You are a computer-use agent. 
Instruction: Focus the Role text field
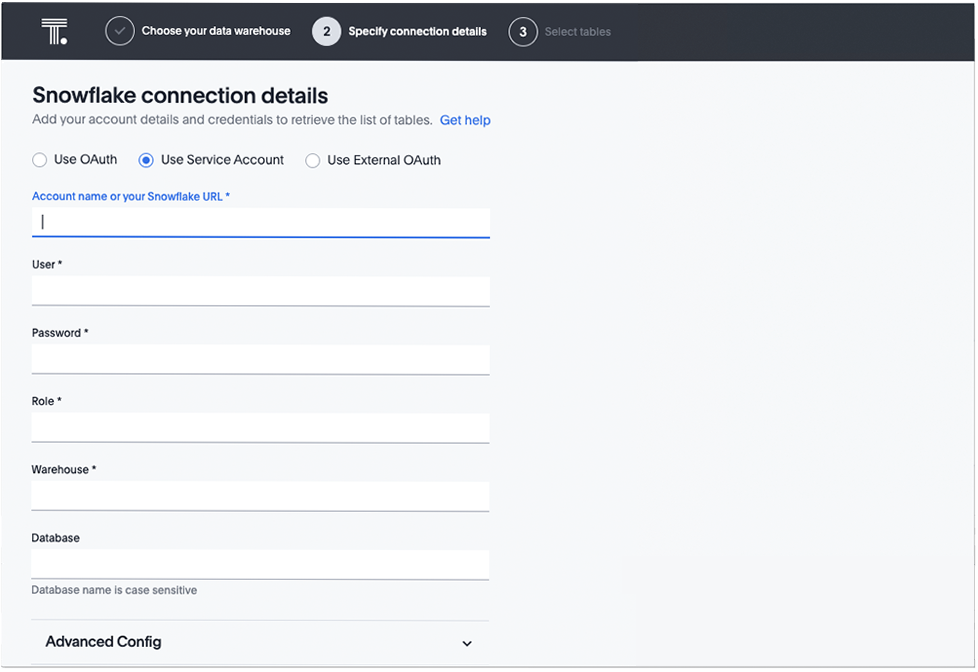(x=260, y=427)
